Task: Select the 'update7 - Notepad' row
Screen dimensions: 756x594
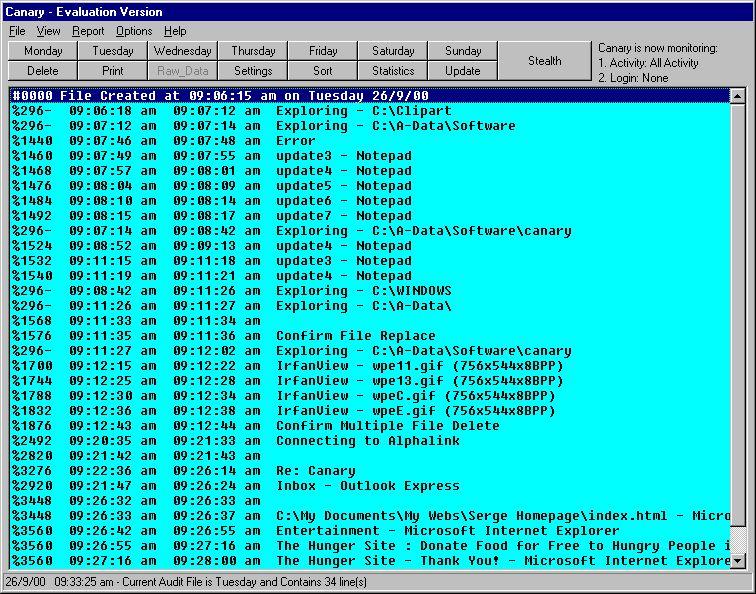Action: 370,216
